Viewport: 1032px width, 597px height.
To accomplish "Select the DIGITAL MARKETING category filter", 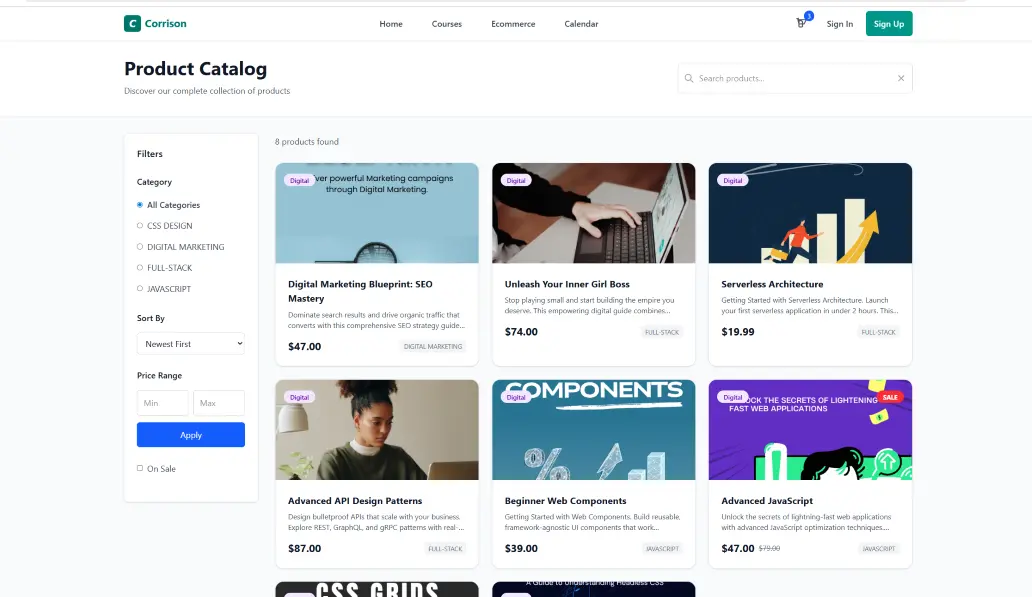I will [140, 247].
